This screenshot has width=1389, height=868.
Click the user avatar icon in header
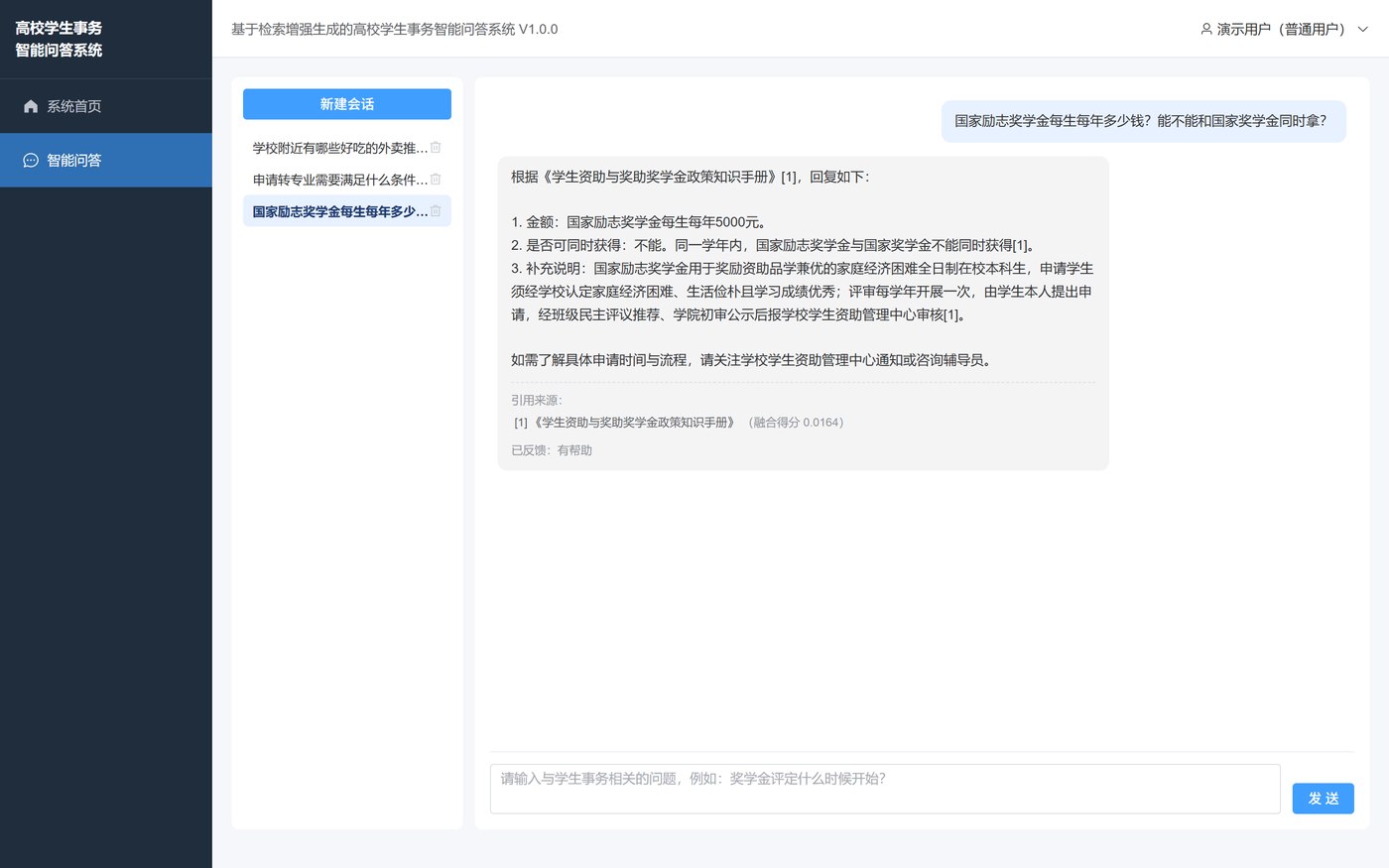pyautogui.click(x=1206, y=29)
